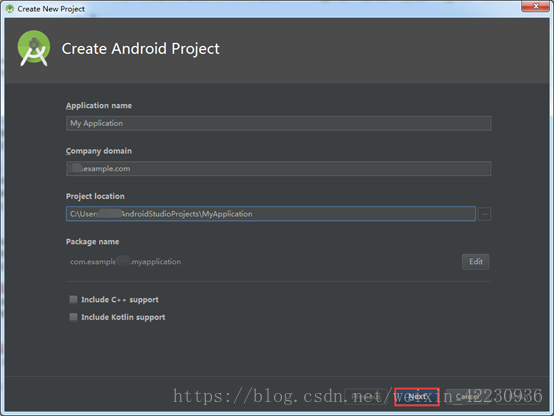This screenshot has height=416, width=554.
Task: Click the Application name input field
Action: tap(278, 123)
